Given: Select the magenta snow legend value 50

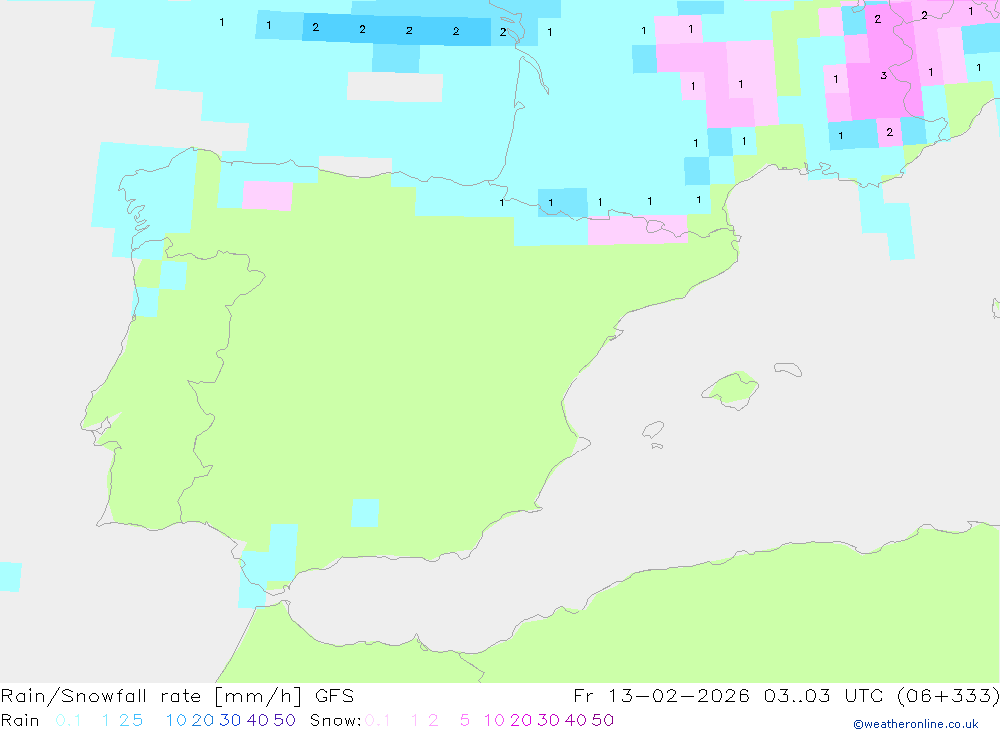Looking at the screenshot, I should (x=603, y=720).
